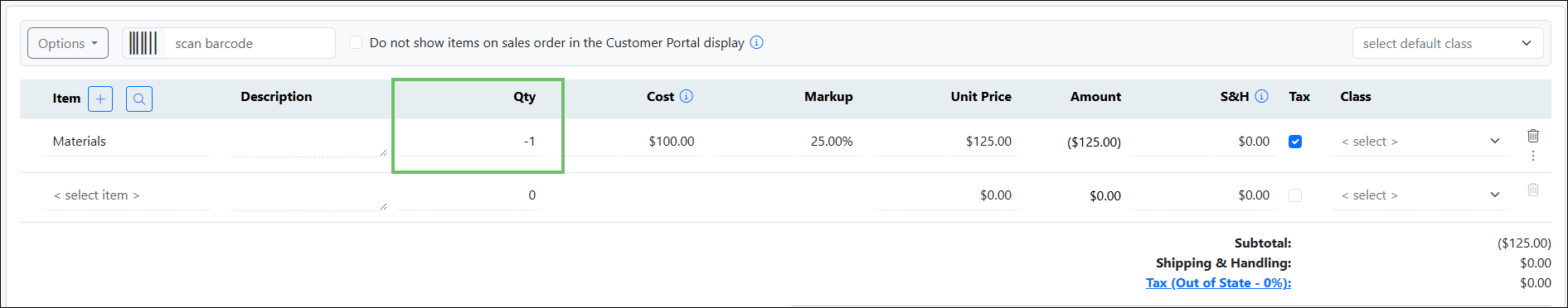View Cost column info icon

(687, 96)
